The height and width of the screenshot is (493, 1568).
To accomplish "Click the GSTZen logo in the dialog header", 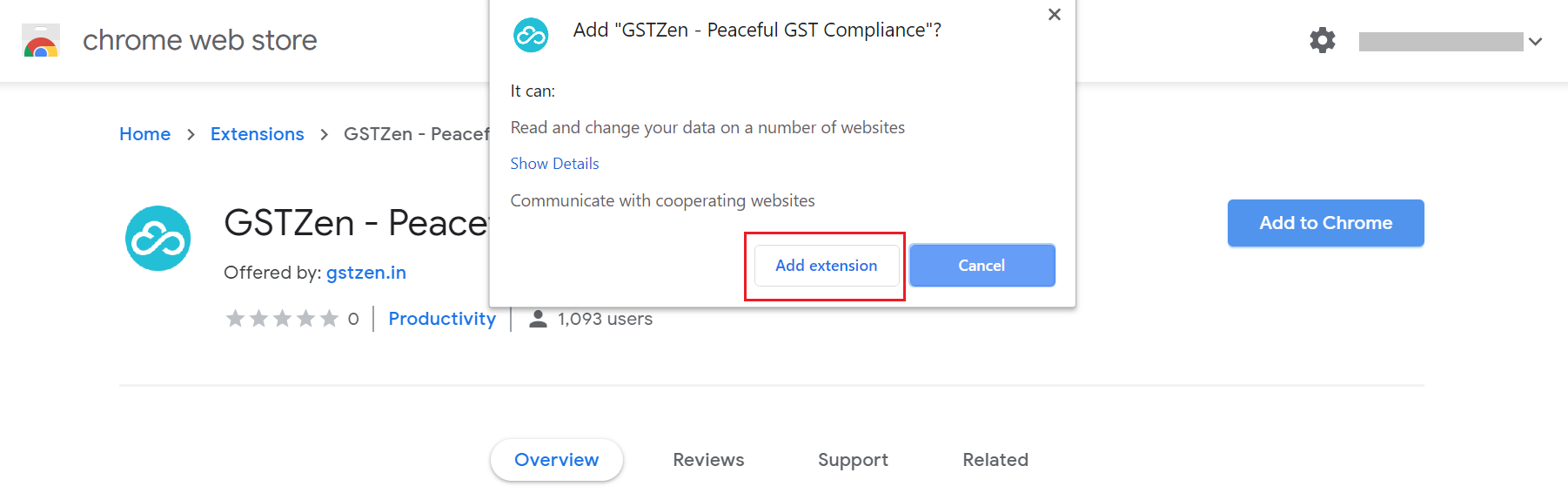I will (531, 35).
